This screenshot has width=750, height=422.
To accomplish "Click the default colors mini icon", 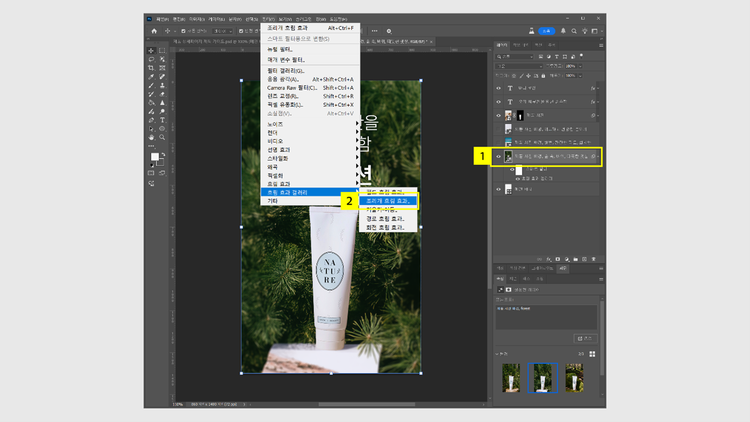I will tap(152, 166).
